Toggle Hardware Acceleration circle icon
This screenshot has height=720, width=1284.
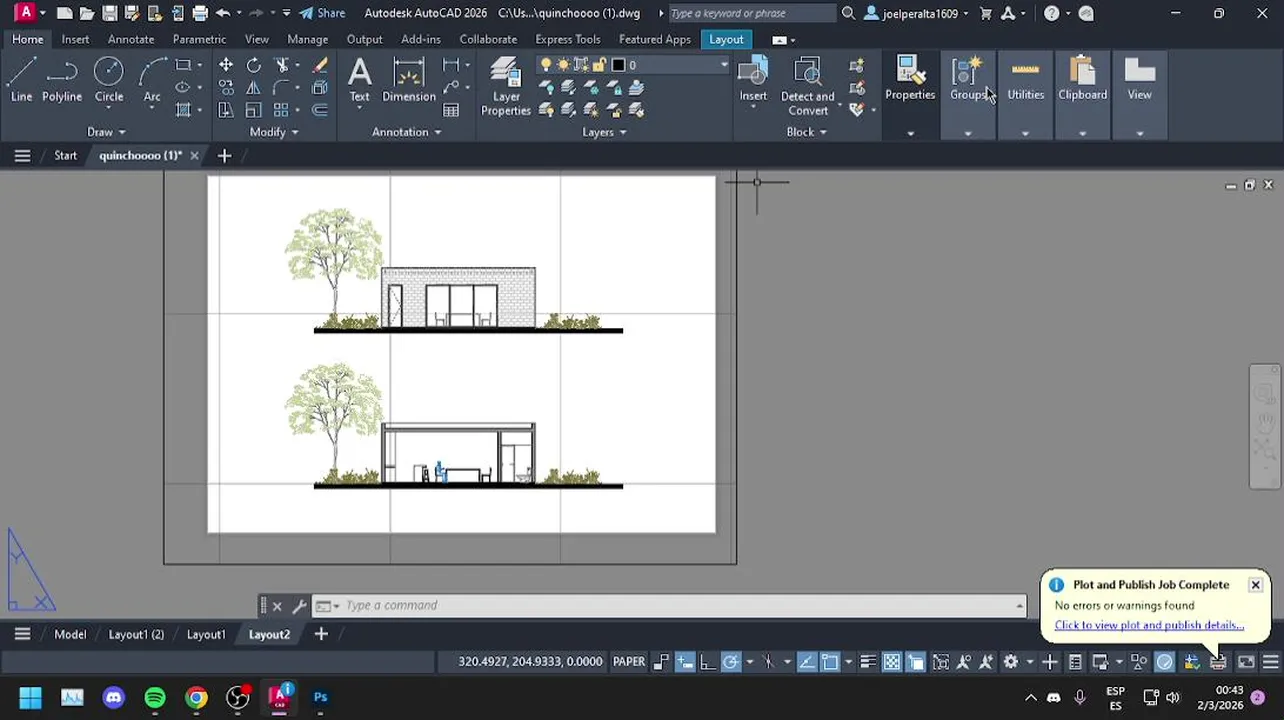pyautogui.click(x=1165, y=662)
